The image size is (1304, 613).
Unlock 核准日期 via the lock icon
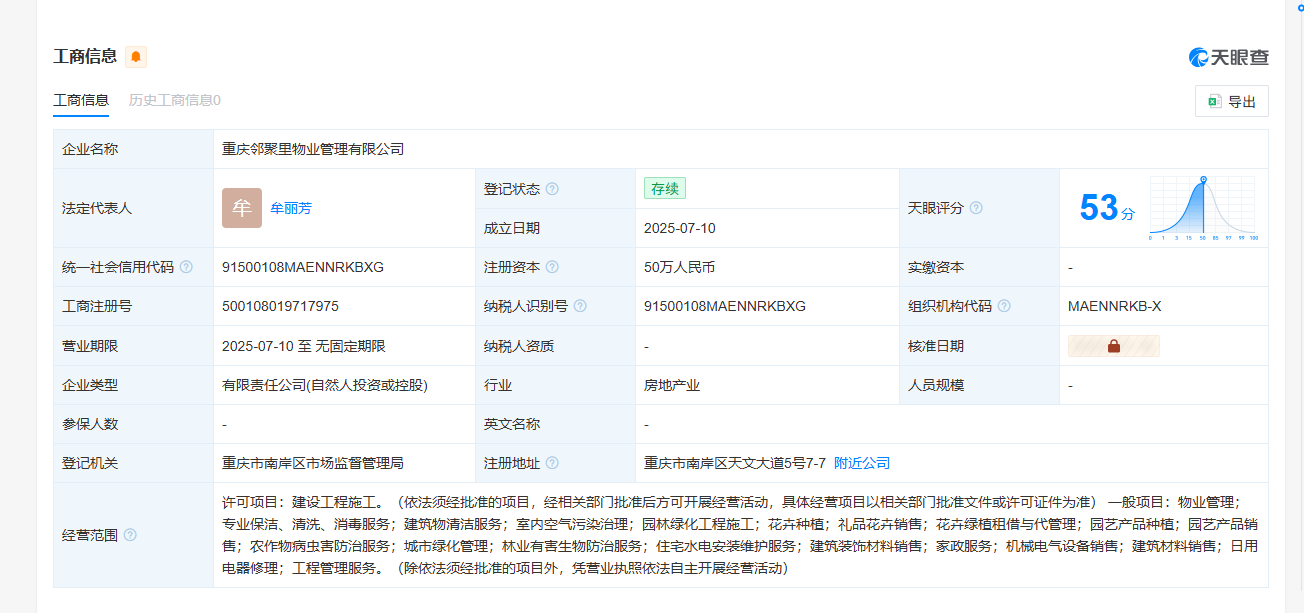pyautogui.click(x=1113, y=346)
